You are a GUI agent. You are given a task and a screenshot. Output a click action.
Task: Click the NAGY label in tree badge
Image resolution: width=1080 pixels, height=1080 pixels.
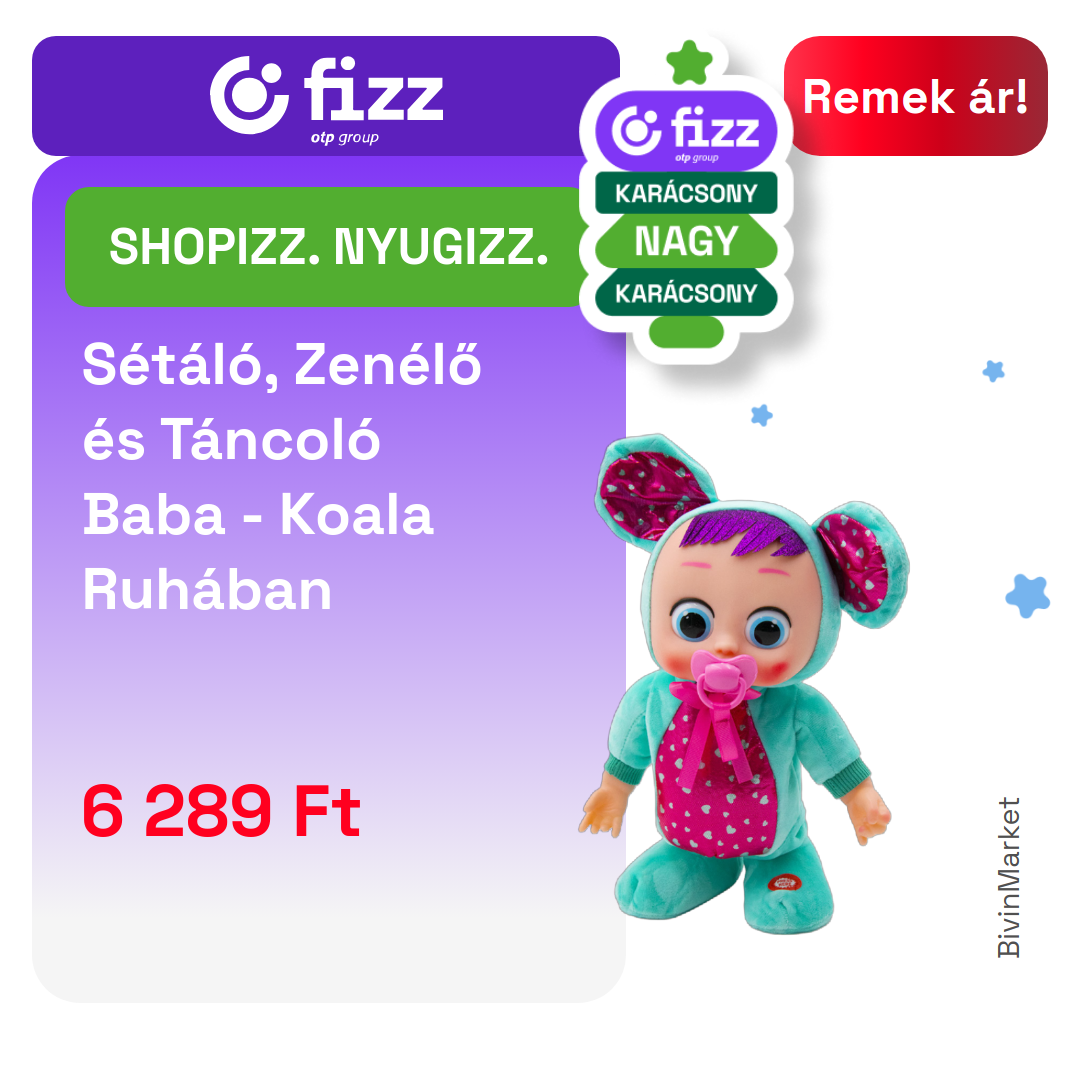click(686, 241)
